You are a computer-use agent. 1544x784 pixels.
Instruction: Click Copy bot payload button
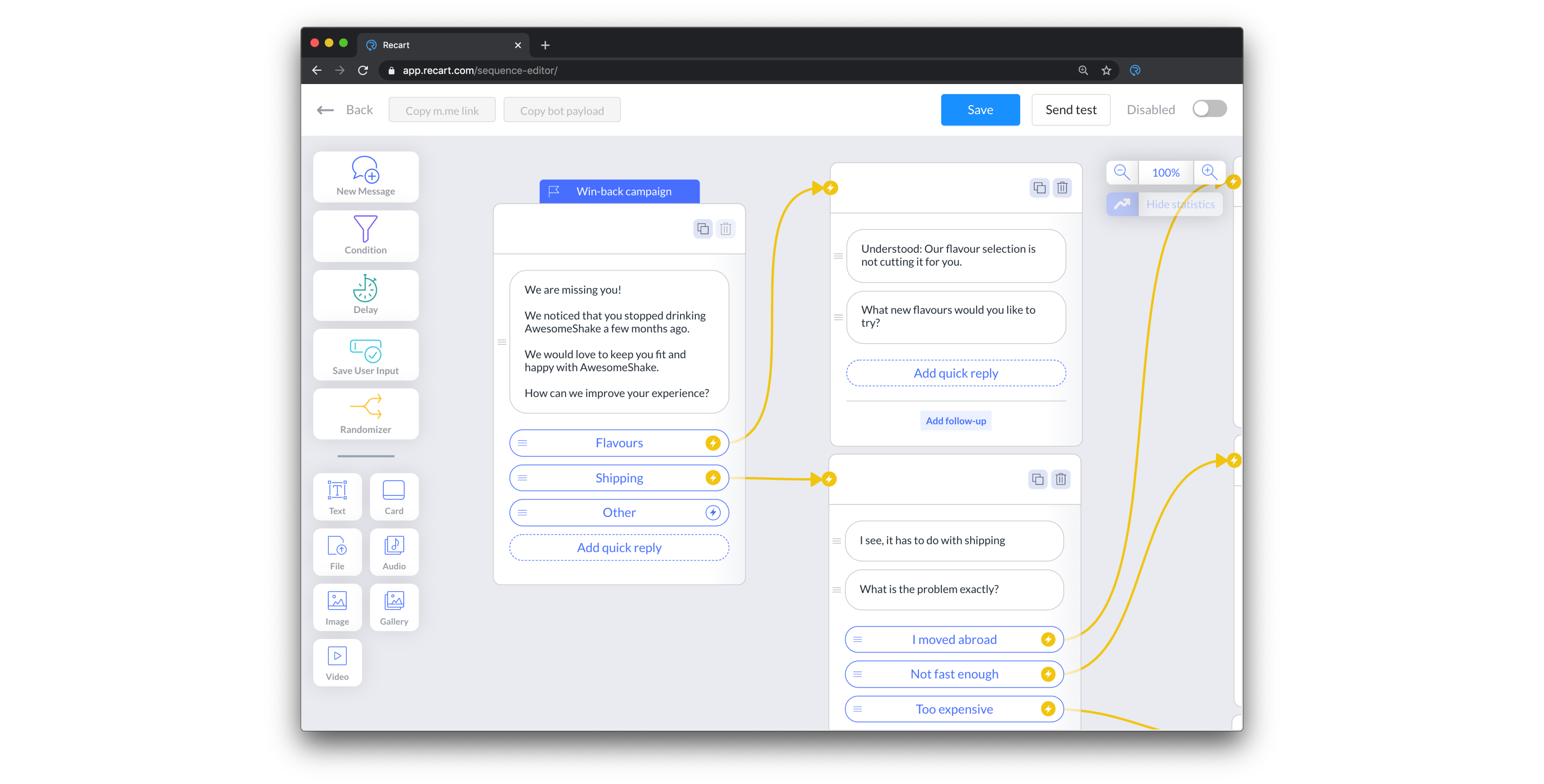point(562,110)
